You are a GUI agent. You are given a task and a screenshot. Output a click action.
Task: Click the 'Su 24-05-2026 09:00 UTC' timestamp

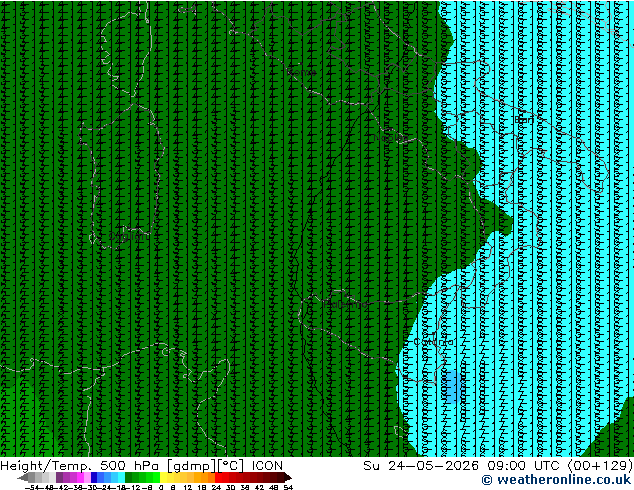click(463, 466)
